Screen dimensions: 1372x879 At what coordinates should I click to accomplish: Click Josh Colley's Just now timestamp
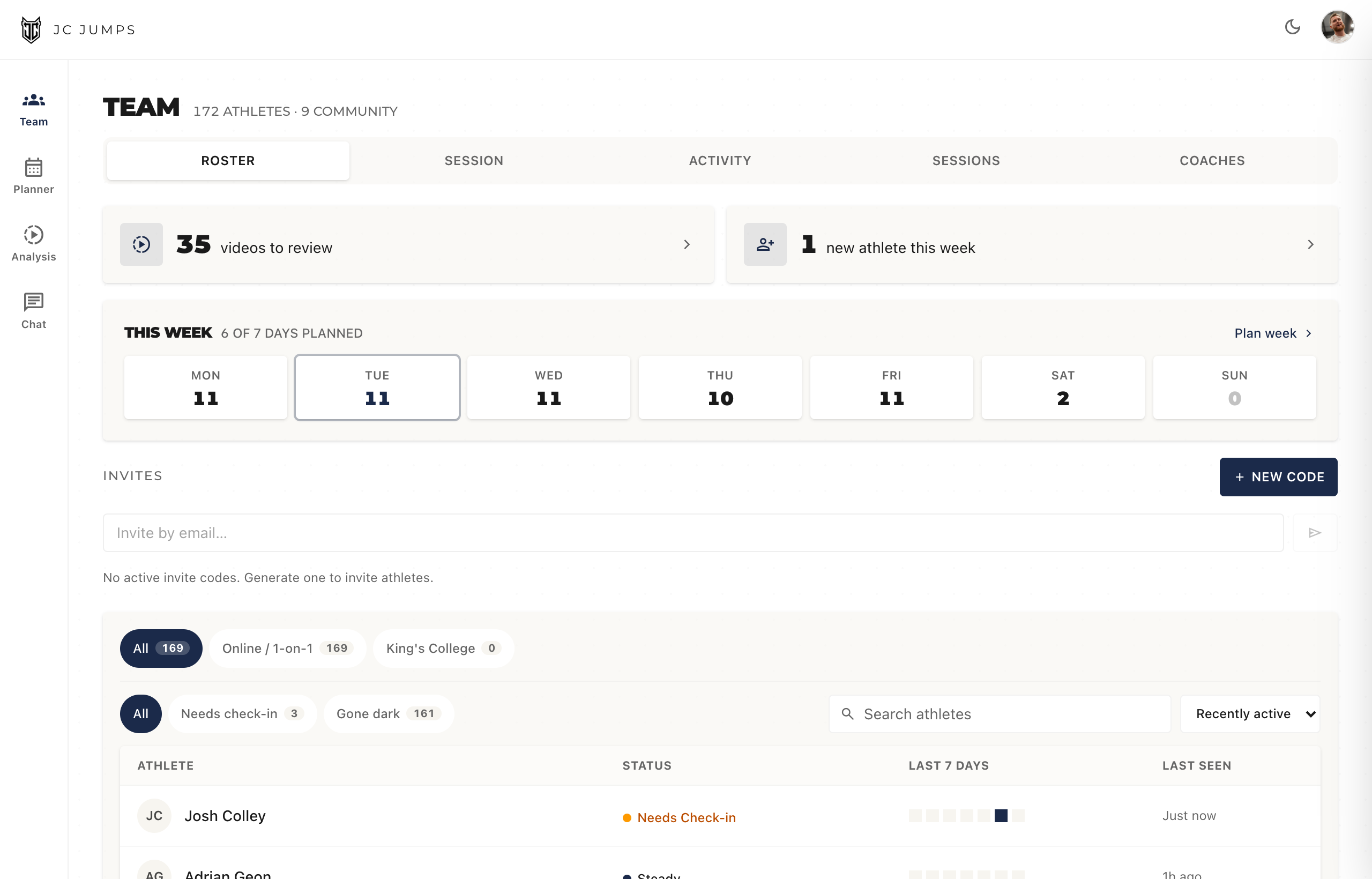(x=1189, y=816)
